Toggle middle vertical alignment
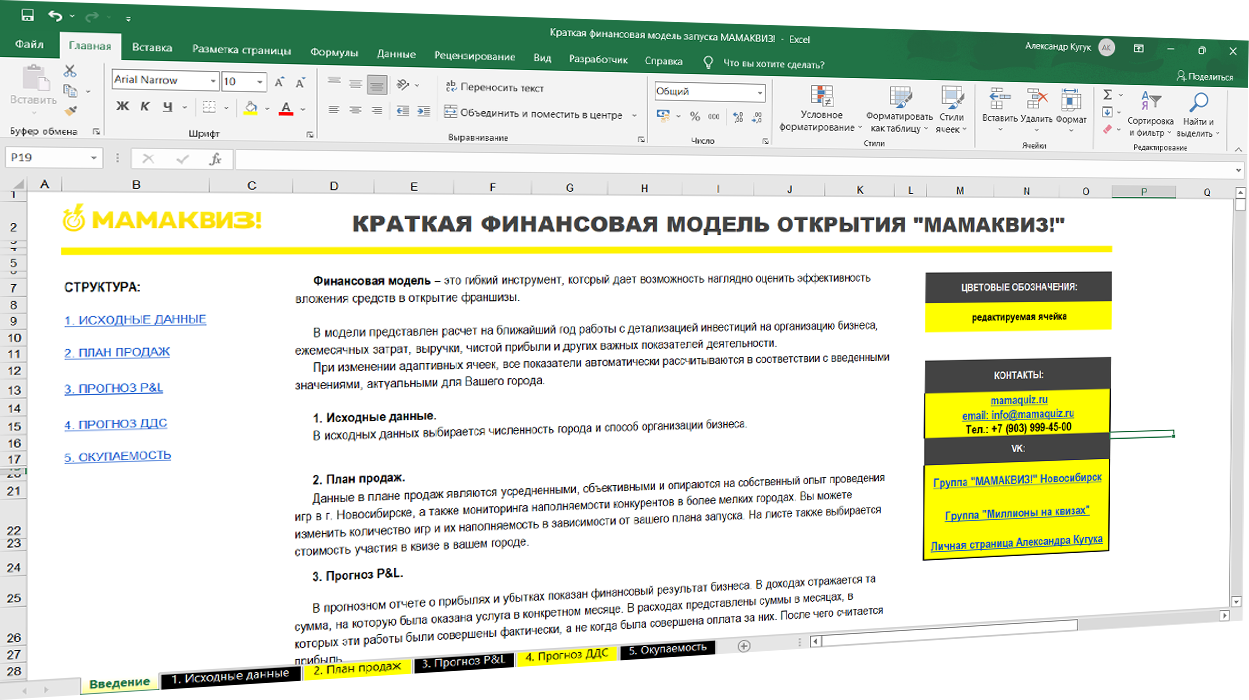Screen dimensions: 1249x700 pyautogui.click(x=355, y=83)
